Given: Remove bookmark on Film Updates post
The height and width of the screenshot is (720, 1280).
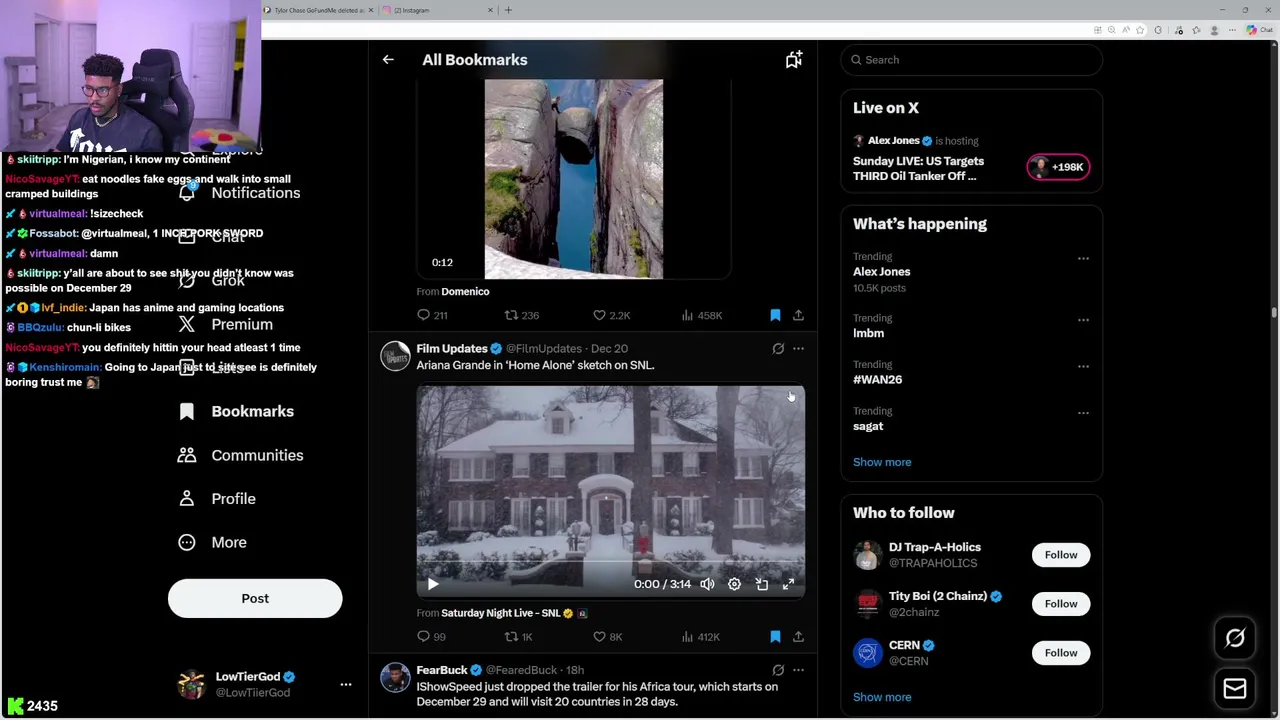Looking at the screenshot, I should [775, 637].
